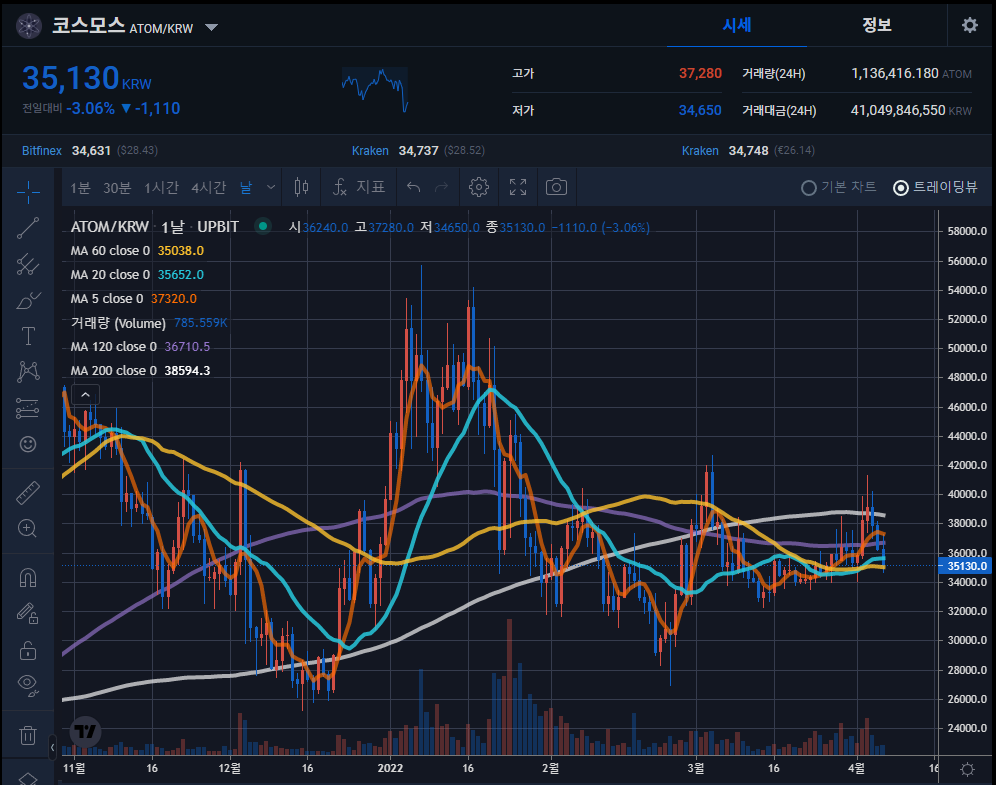The width and height of the screenshot is (996, 785).
Task: Set chart interval to 4시간
Action: (x=209, y=187)
